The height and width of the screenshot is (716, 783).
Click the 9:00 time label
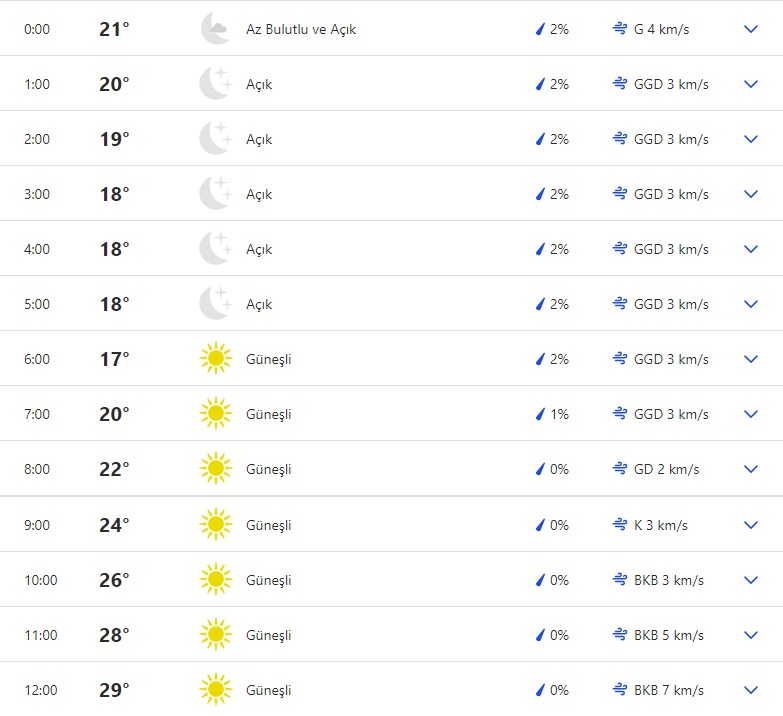click(37, 525)
